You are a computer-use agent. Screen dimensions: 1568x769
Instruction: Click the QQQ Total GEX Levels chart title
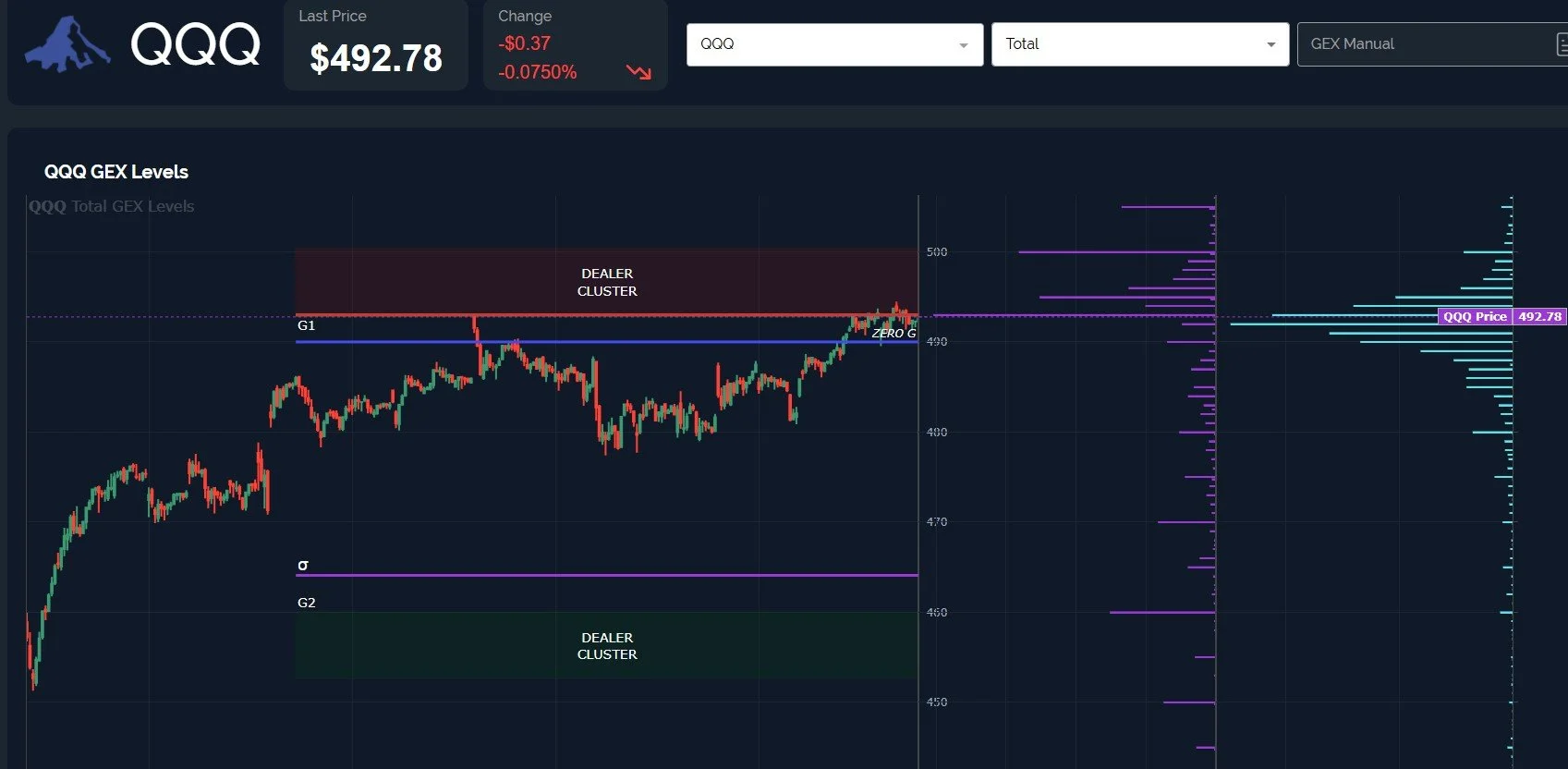[112, 206]
